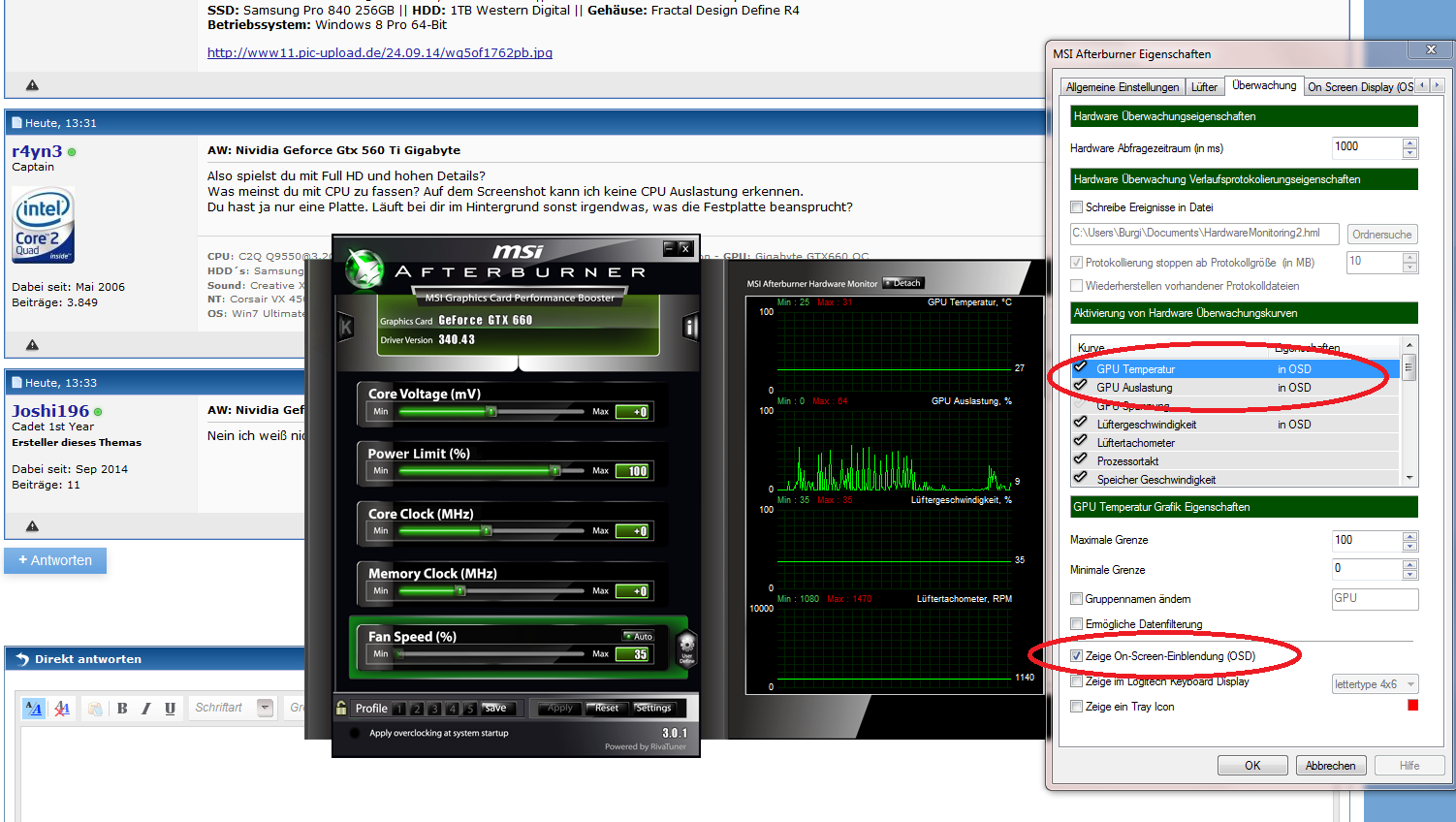Click the red OSD color swatch
1456x822 pixels.
(x=1413, y=705)
